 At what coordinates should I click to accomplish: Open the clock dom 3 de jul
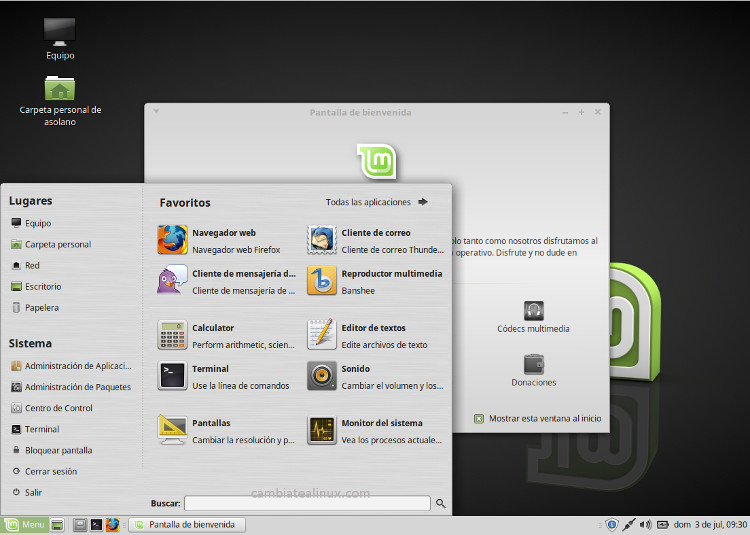710,525
